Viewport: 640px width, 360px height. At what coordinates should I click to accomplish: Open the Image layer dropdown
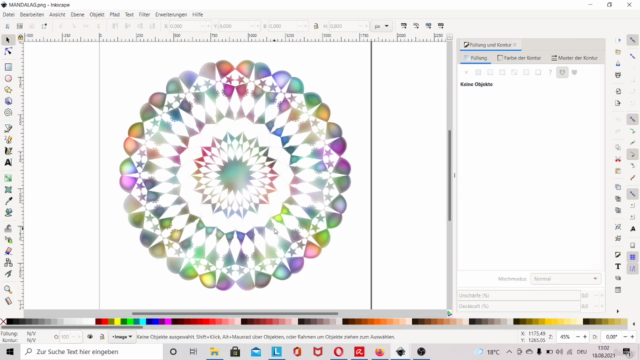pyautogui.click(x=122, y=337)
